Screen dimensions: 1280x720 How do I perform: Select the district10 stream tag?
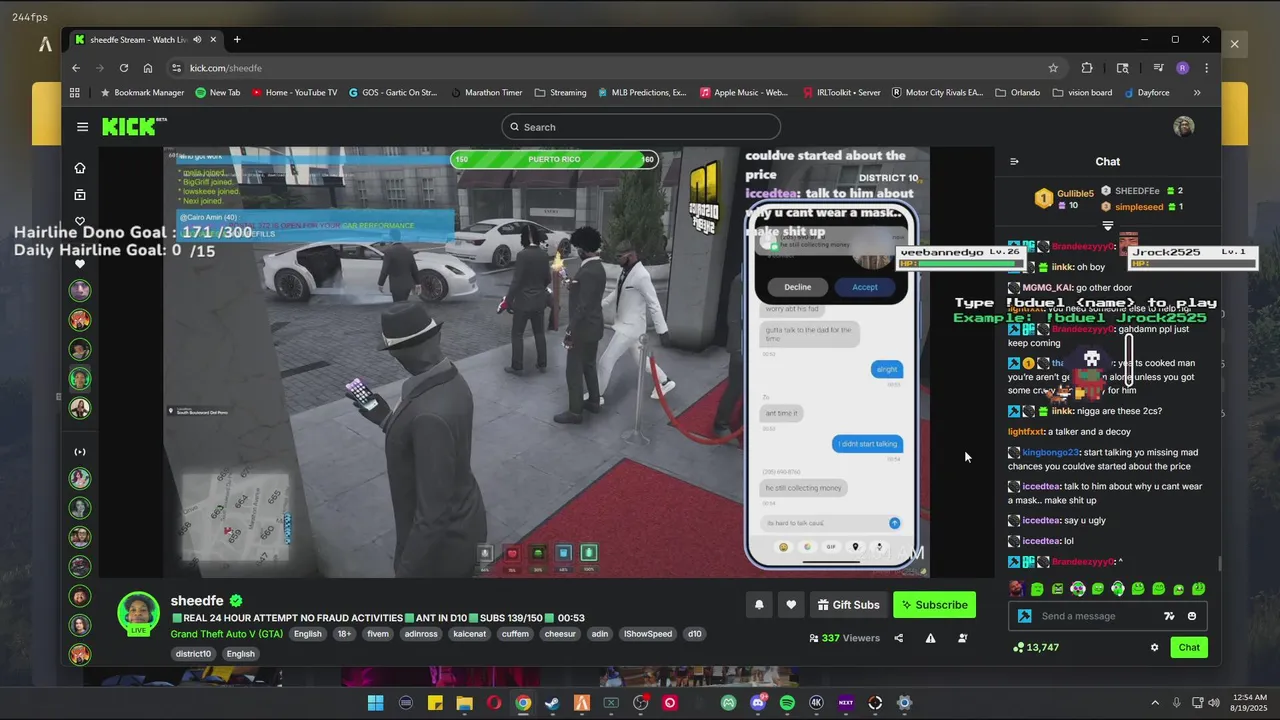pyautogui.click(x=193, y=654)
